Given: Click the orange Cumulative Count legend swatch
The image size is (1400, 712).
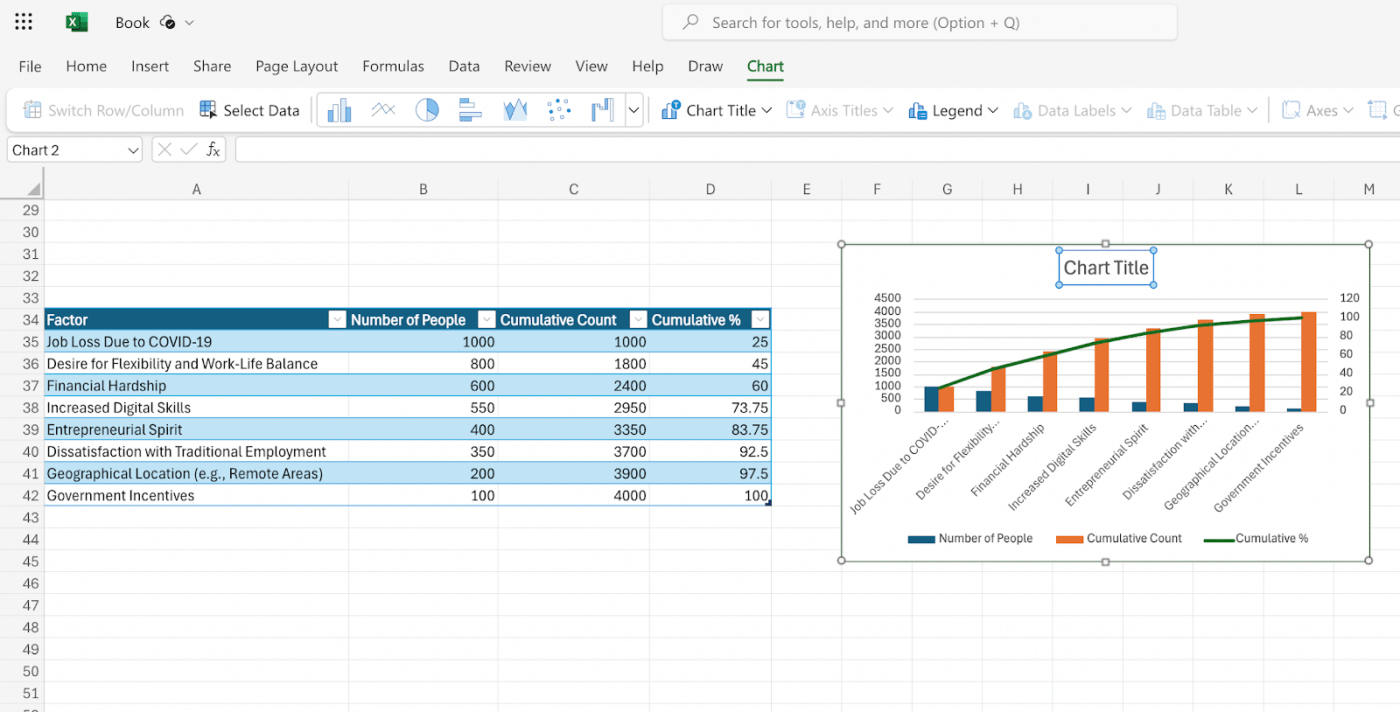Looking at the screenshot, I should [1069, 539].
